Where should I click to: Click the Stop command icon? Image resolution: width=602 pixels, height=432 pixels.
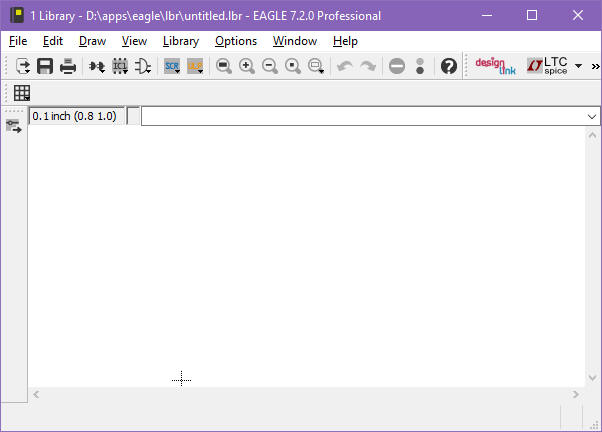(x=397, y=66)
